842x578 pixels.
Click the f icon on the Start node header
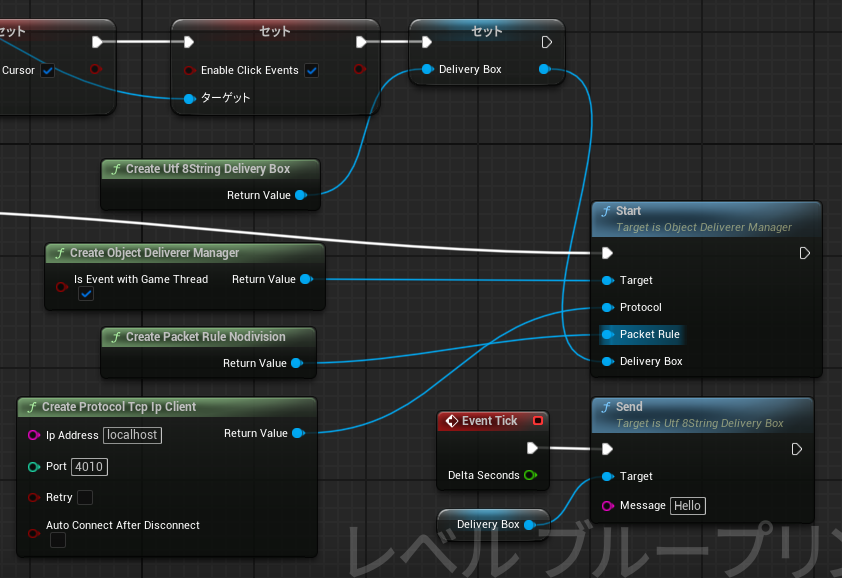pos(608,212)
